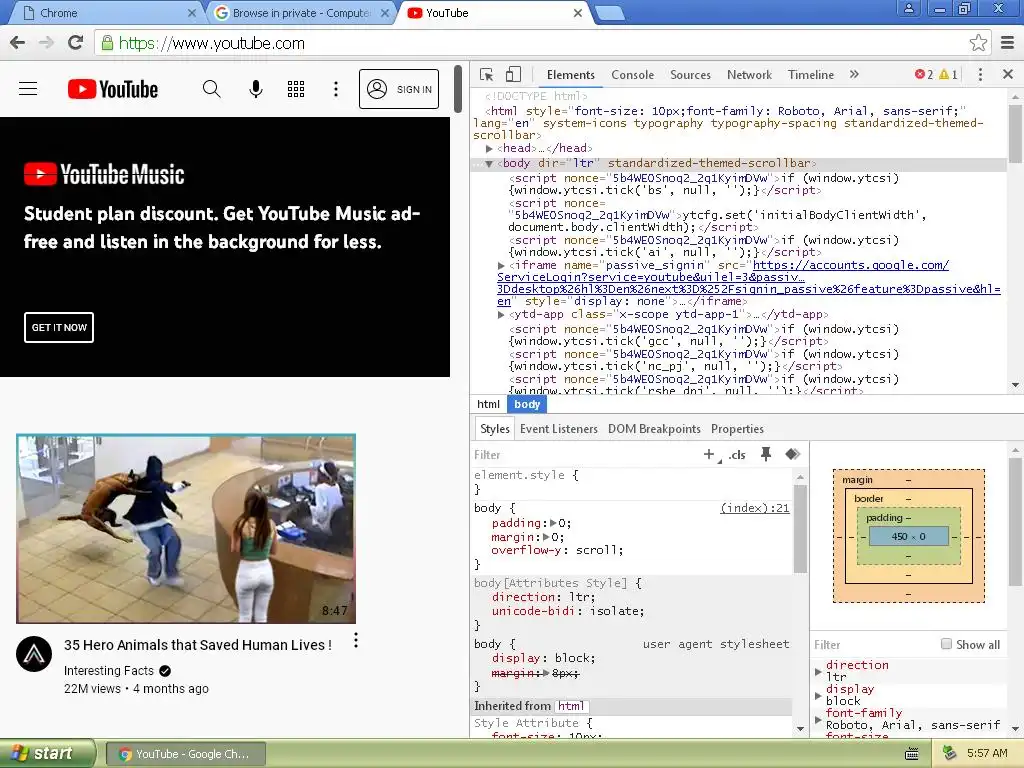
Task: Reload the page
Action: pos(76,43)
